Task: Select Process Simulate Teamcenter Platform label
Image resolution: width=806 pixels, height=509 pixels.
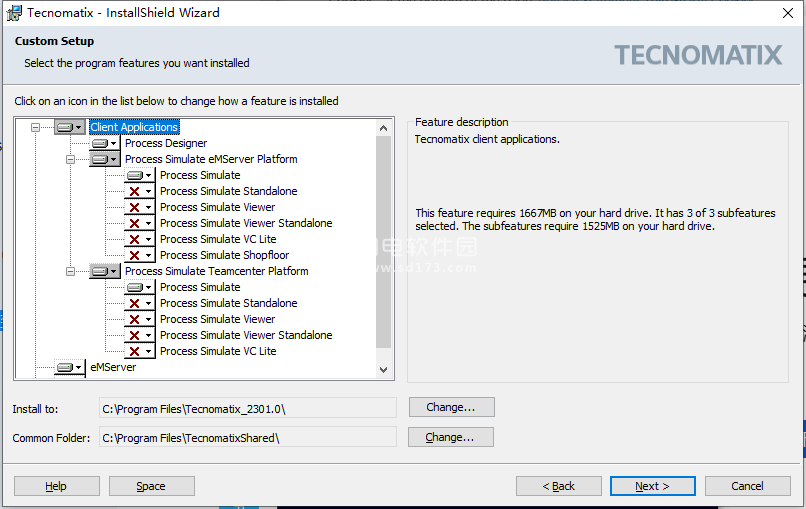Action: pos(217,271)
